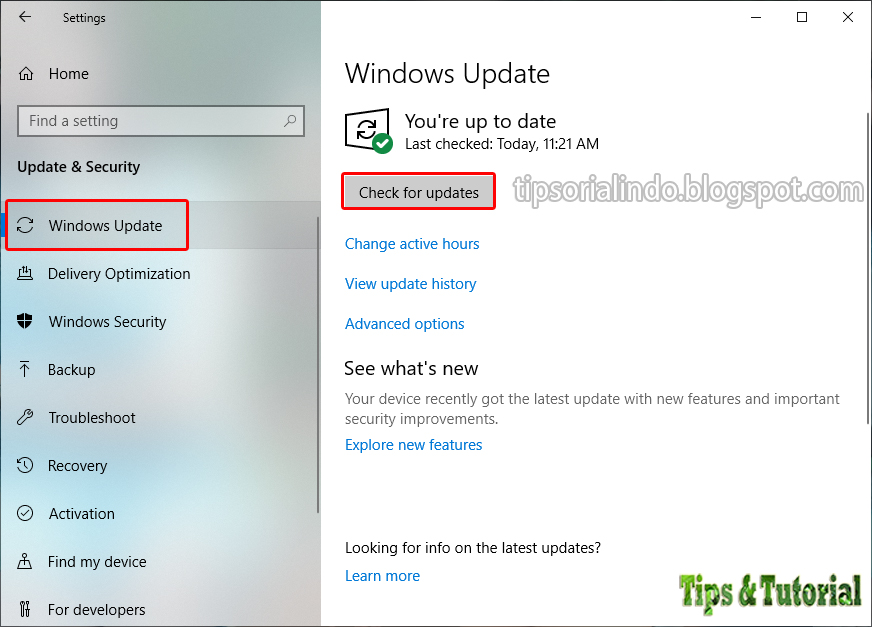Click the Backup up-arrow icon
The width and height of the screenshot is (872, 627).
tap(24, 369)
